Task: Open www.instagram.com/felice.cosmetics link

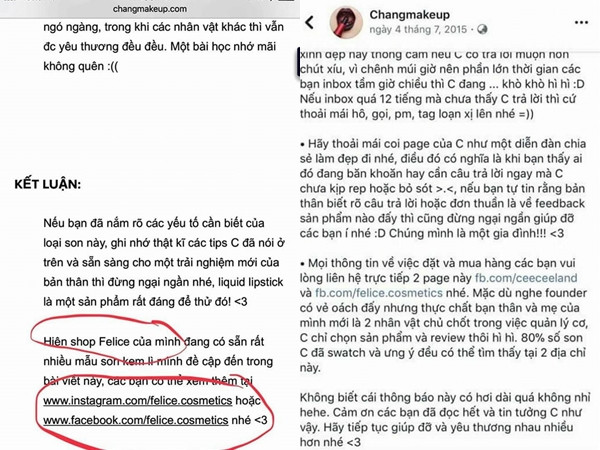Action: pos(138,401)
